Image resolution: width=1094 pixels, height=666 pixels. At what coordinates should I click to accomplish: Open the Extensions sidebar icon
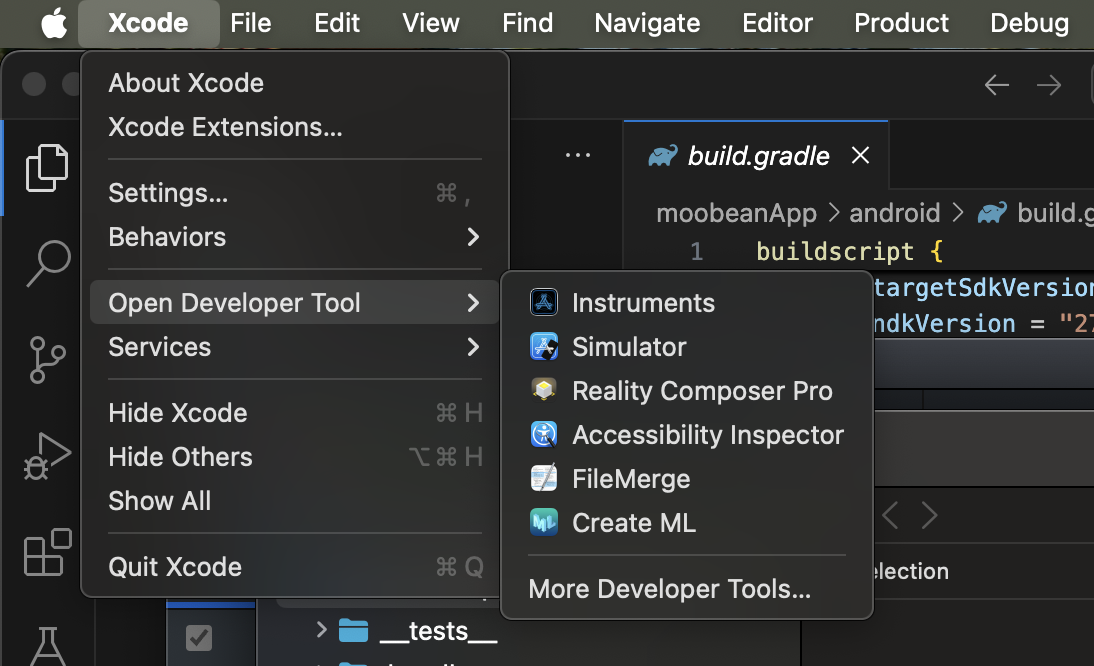pyautogui.click(x=47, y=552)
